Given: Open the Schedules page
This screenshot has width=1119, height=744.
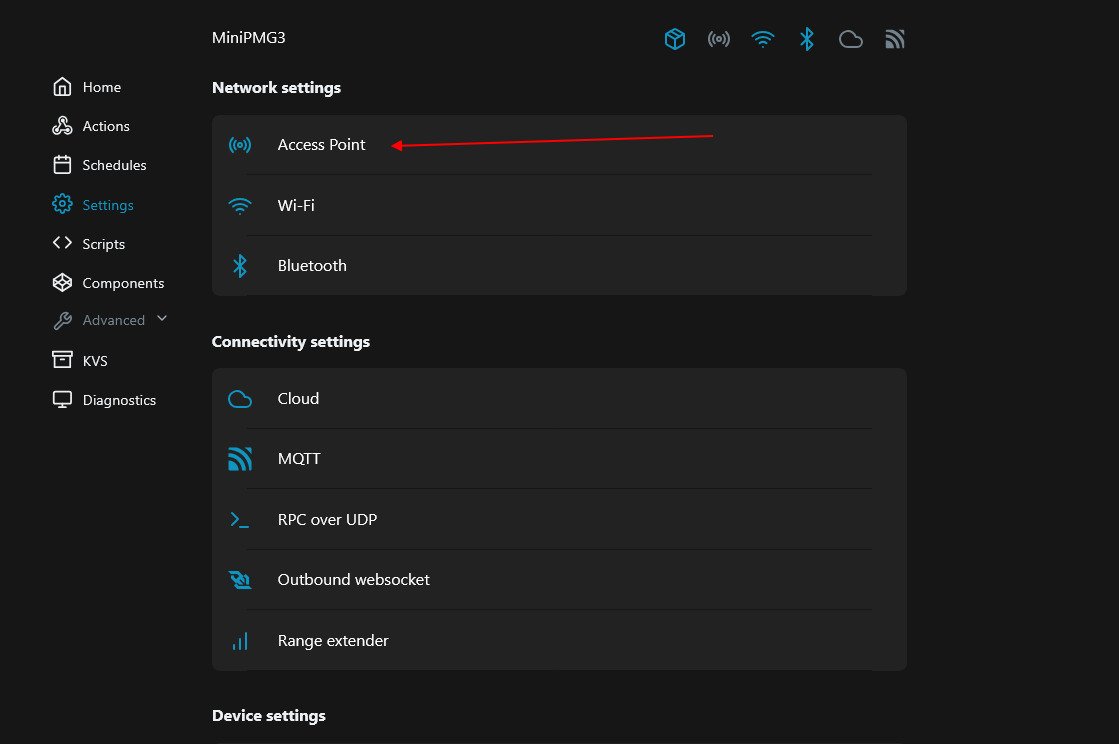Looking at the screenshot, I should click(113, 166).
